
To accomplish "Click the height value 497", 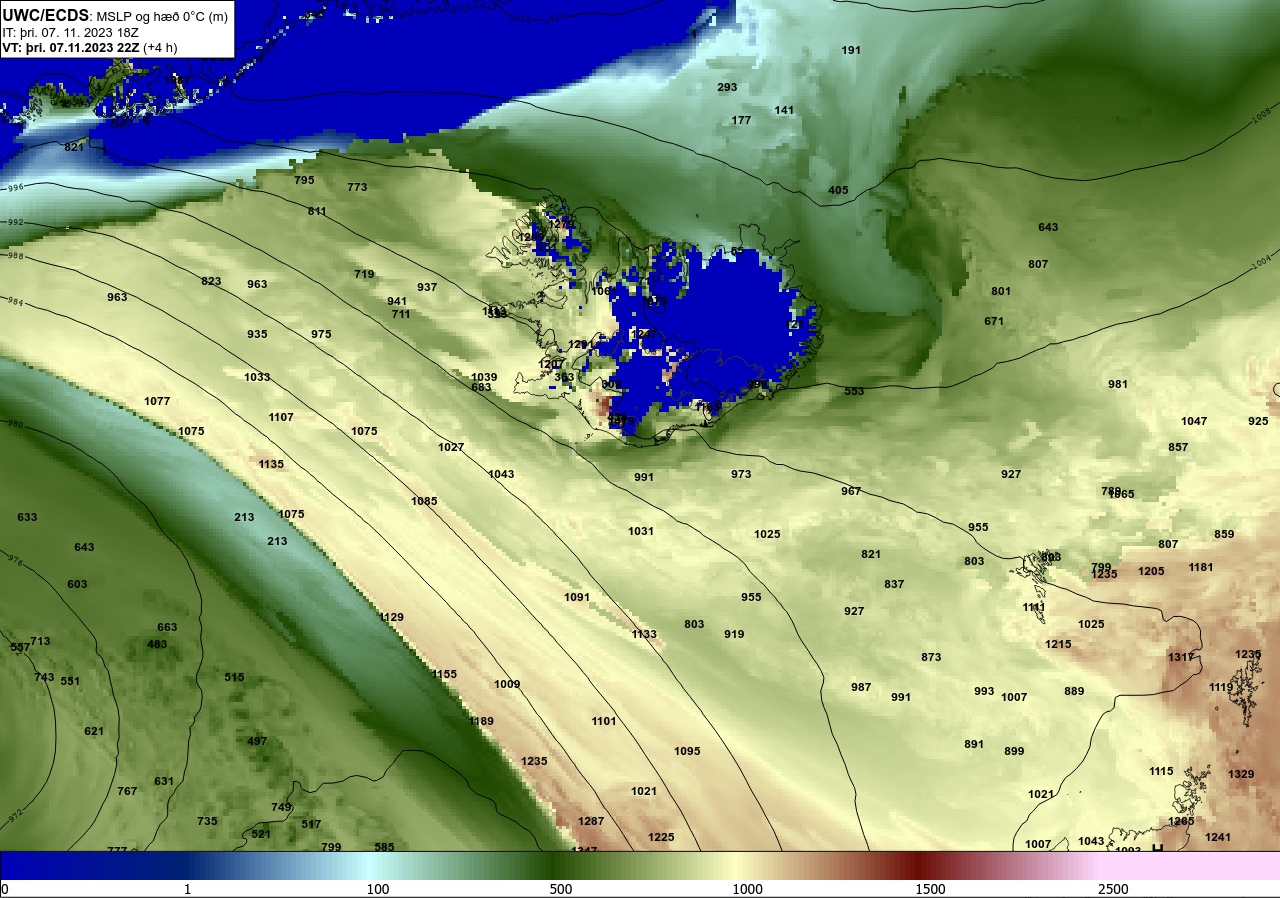I will click(x=257, y=741).
